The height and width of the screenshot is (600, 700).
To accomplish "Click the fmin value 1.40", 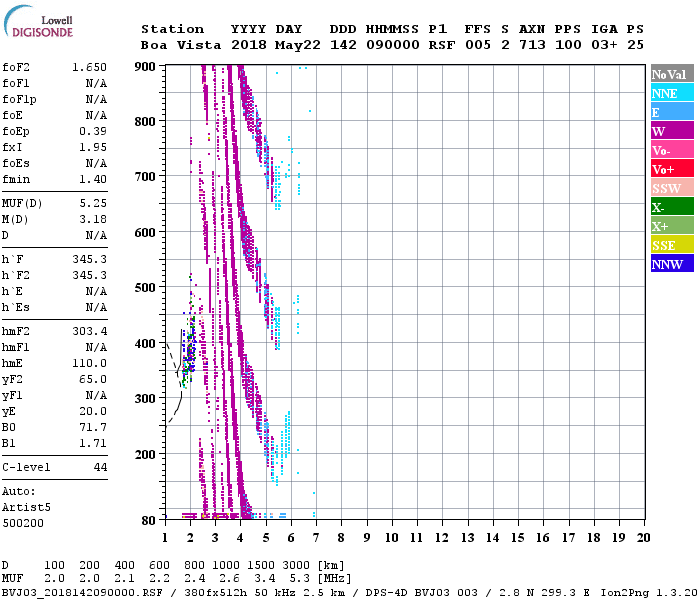I will (x=93, y=179).
